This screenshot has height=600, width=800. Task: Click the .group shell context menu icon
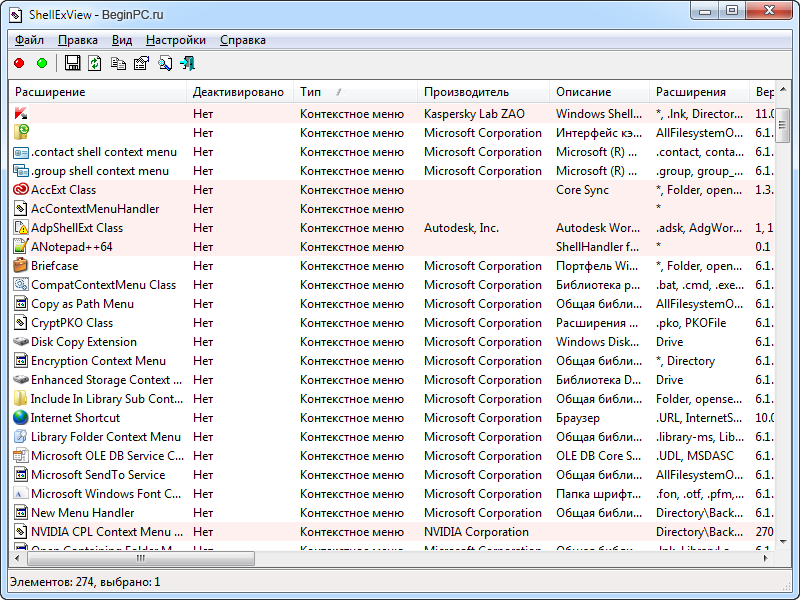[21, 171]
